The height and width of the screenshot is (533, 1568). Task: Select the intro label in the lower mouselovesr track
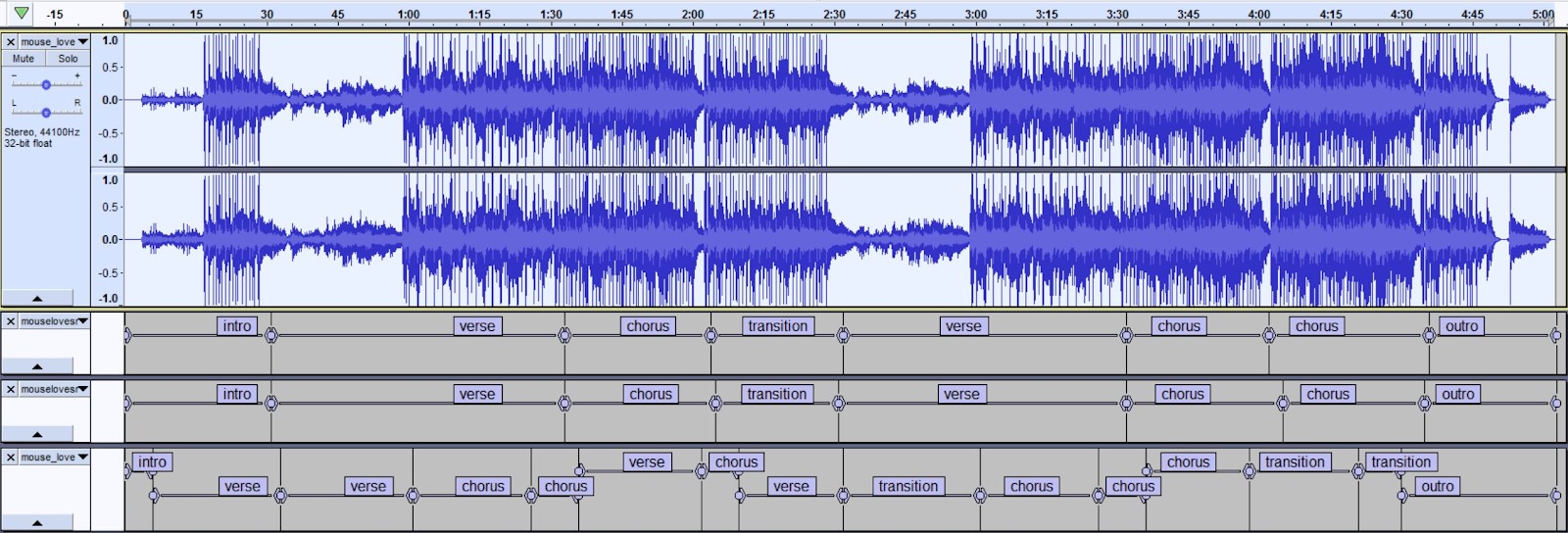(237, 394)
